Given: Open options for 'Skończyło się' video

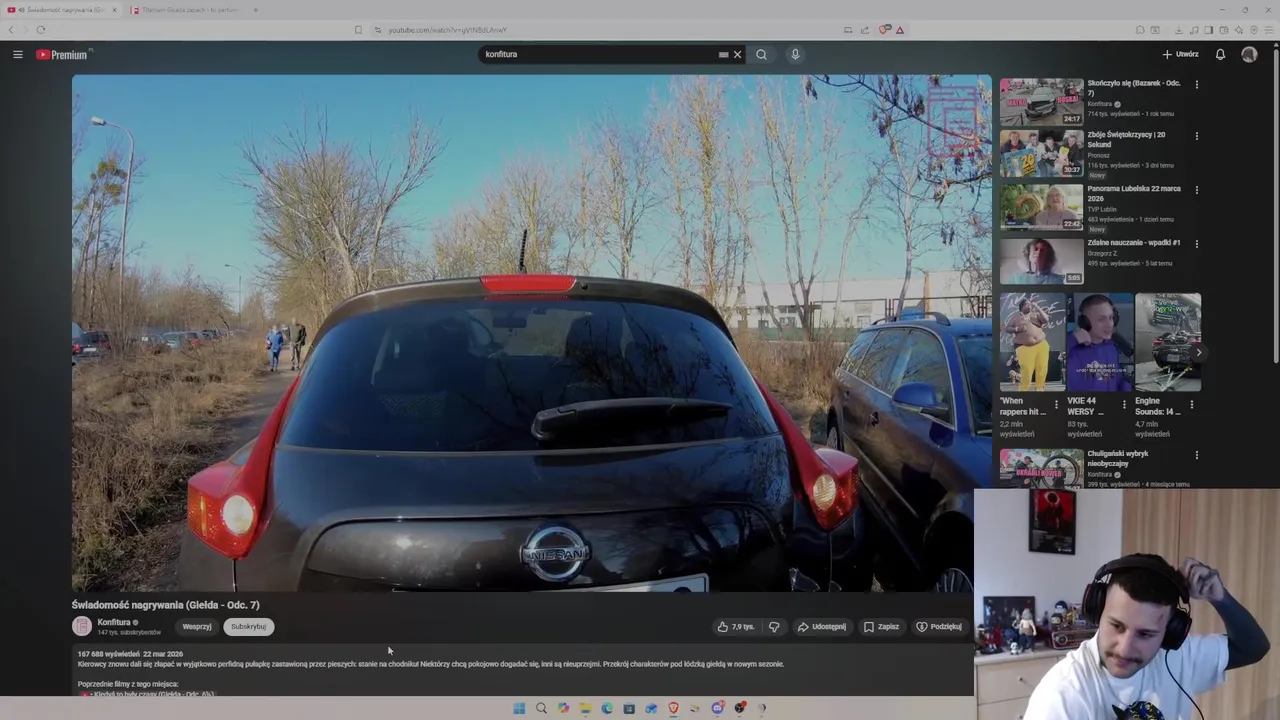Looking at the screenshot, I should (1197, 85).
